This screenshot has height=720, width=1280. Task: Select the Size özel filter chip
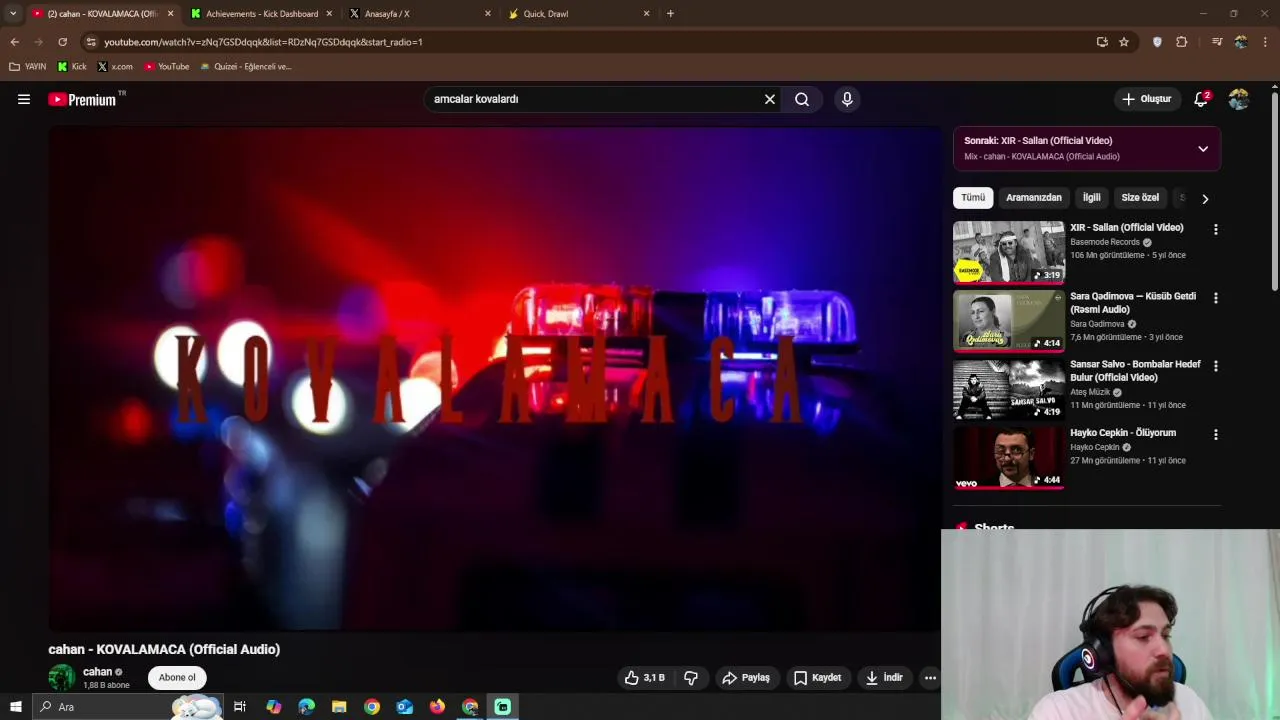[x=1140, y=198]
